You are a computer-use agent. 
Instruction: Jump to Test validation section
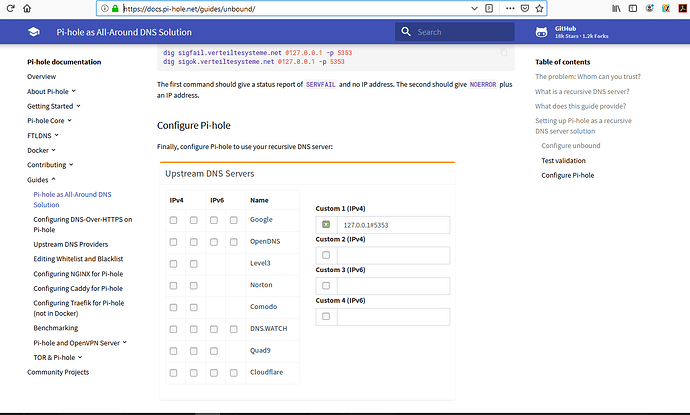[x=563, y=161]
